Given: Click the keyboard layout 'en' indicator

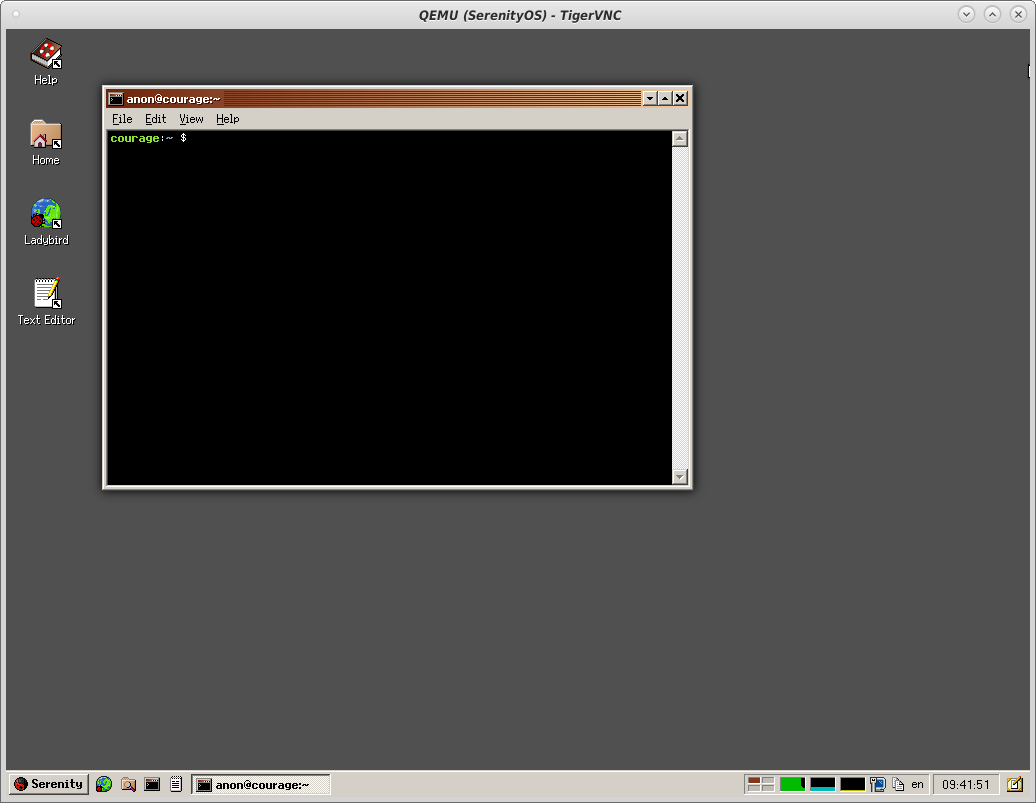Looking at the screenshot, I should pos(917,785).
